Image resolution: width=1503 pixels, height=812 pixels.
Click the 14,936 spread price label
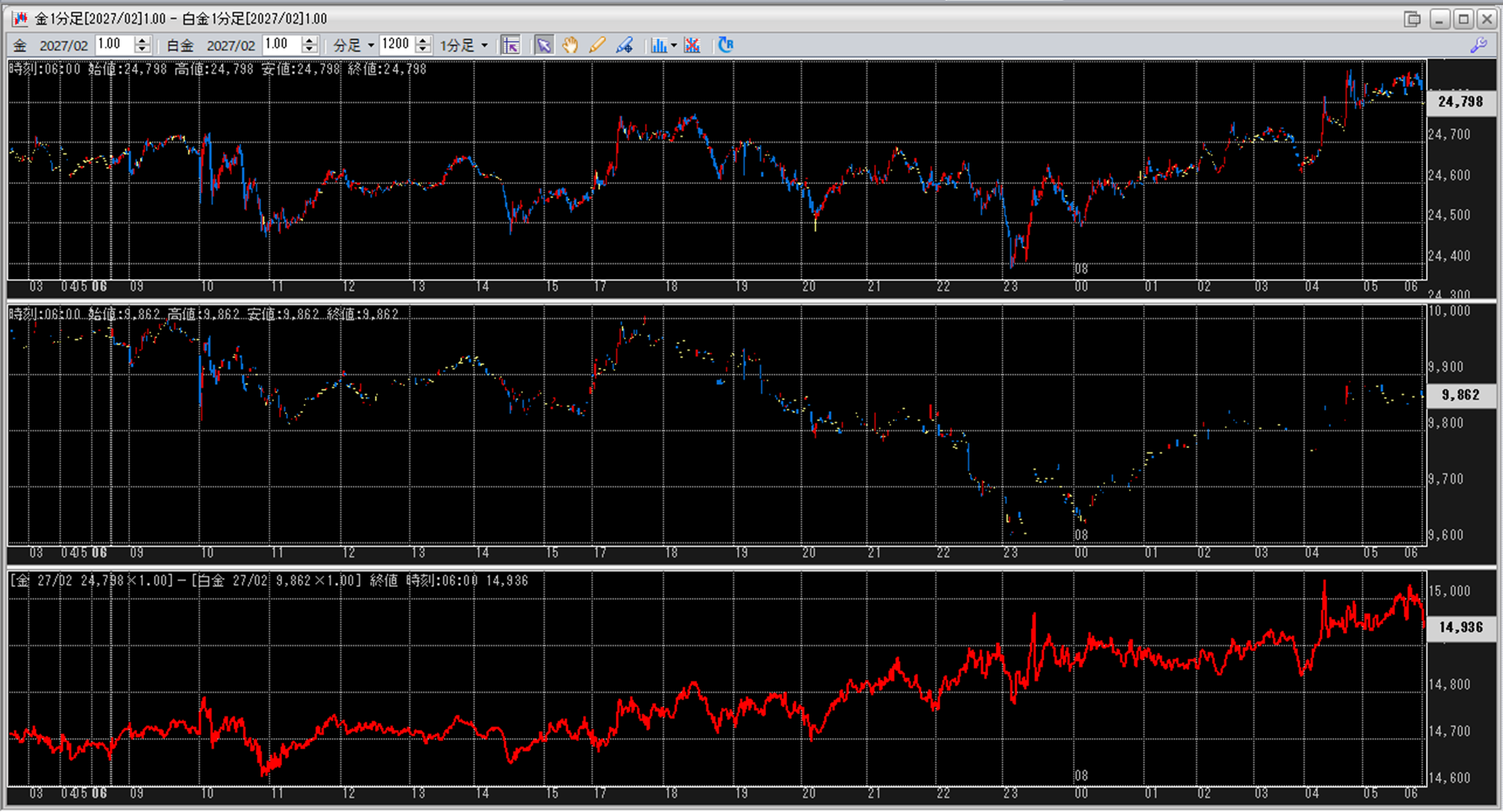coord(1460,627)
